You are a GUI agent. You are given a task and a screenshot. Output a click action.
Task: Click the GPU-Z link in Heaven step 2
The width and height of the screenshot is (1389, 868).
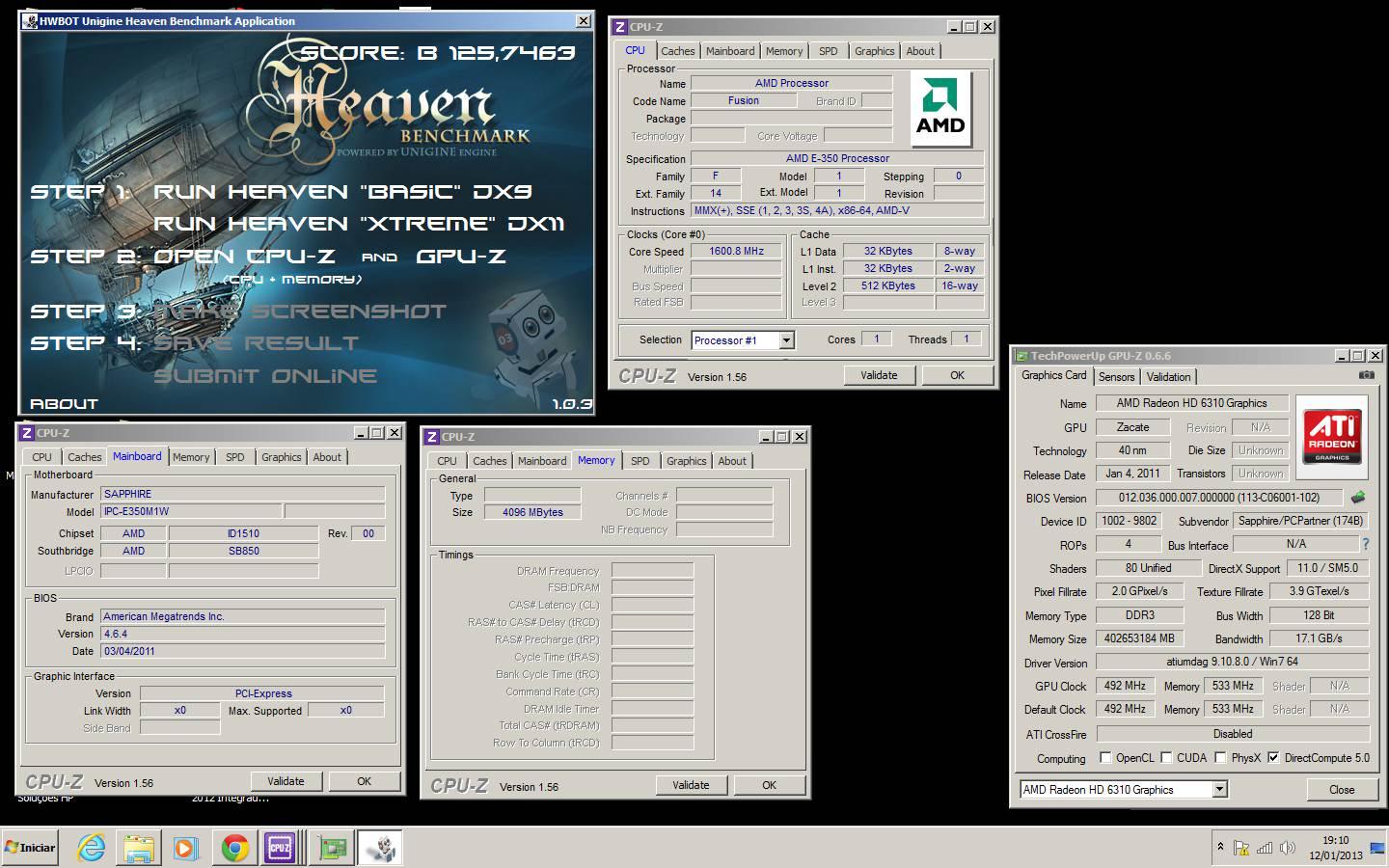click(x=461, y=257)
